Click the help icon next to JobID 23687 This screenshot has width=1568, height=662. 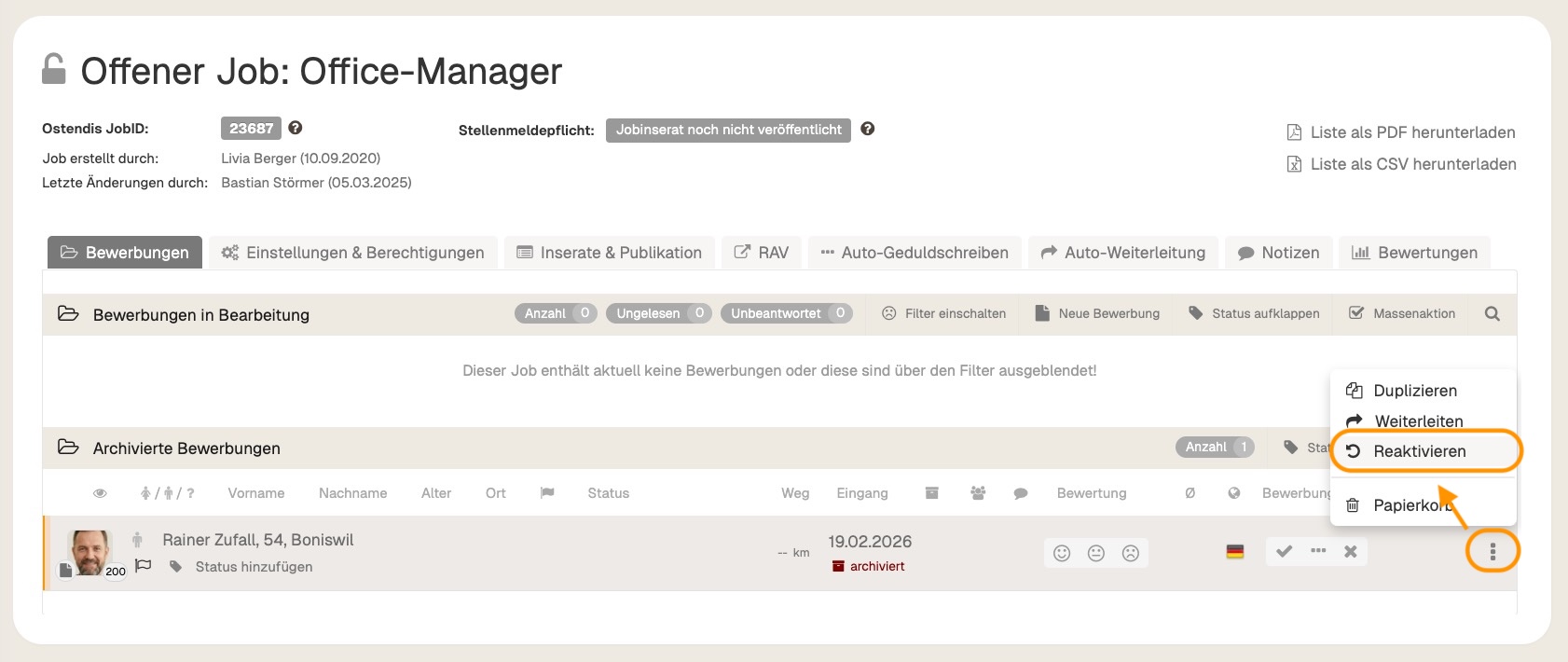point(296,128)
